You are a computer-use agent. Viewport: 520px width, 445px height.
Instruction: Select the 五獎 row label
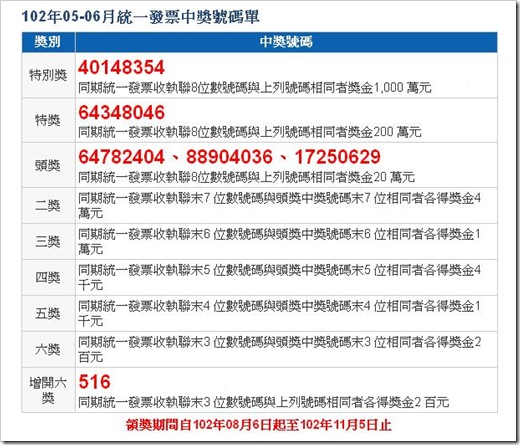point(48,313)
